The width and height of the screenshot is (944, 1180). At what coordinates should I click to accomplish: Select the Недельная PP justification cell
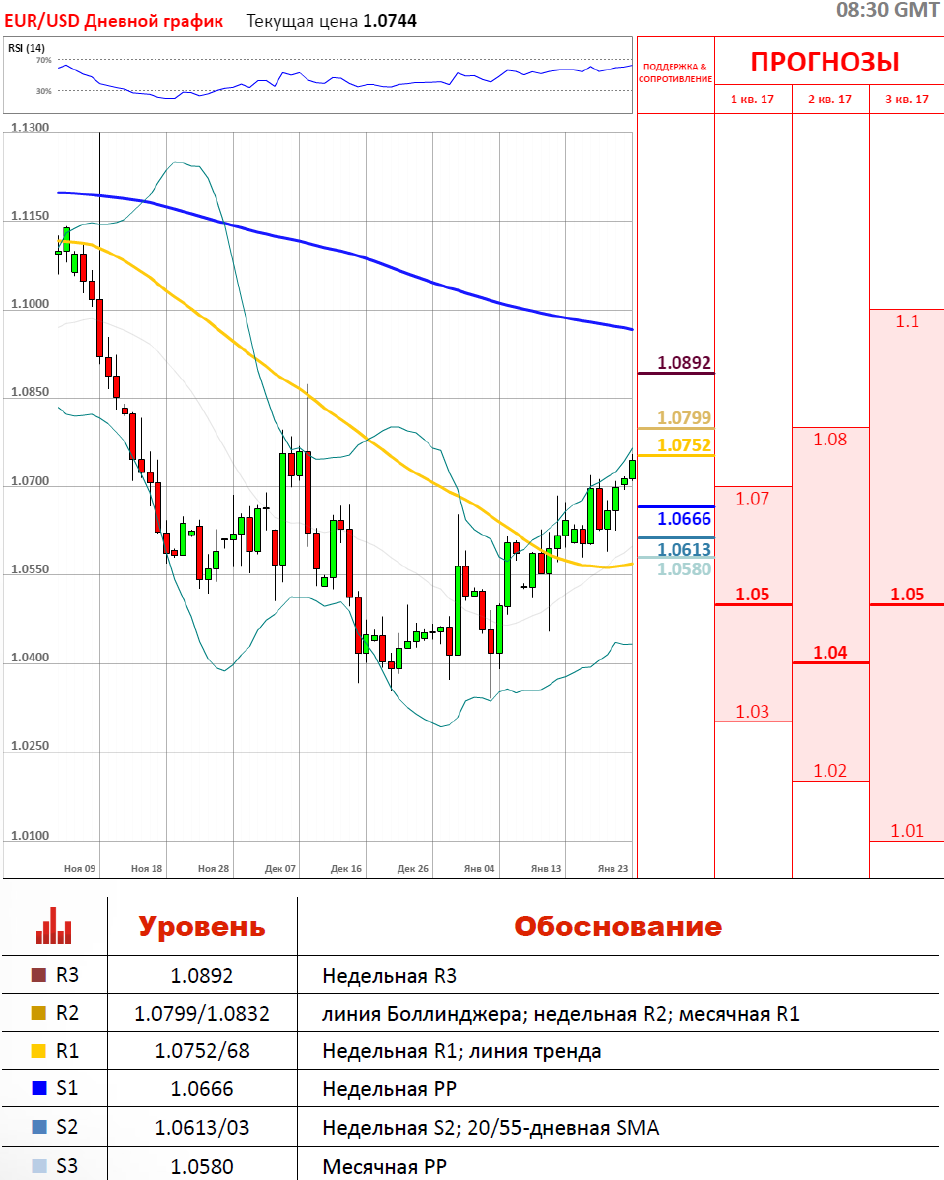(389, 1089)
